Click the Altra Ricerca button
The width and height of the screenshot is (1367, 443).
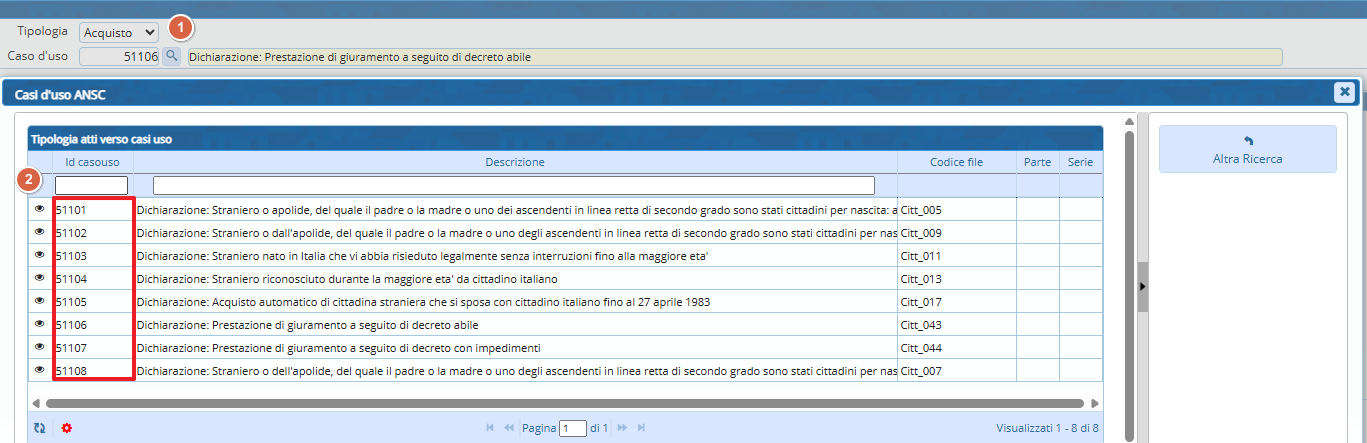(x=1247, y=149)
